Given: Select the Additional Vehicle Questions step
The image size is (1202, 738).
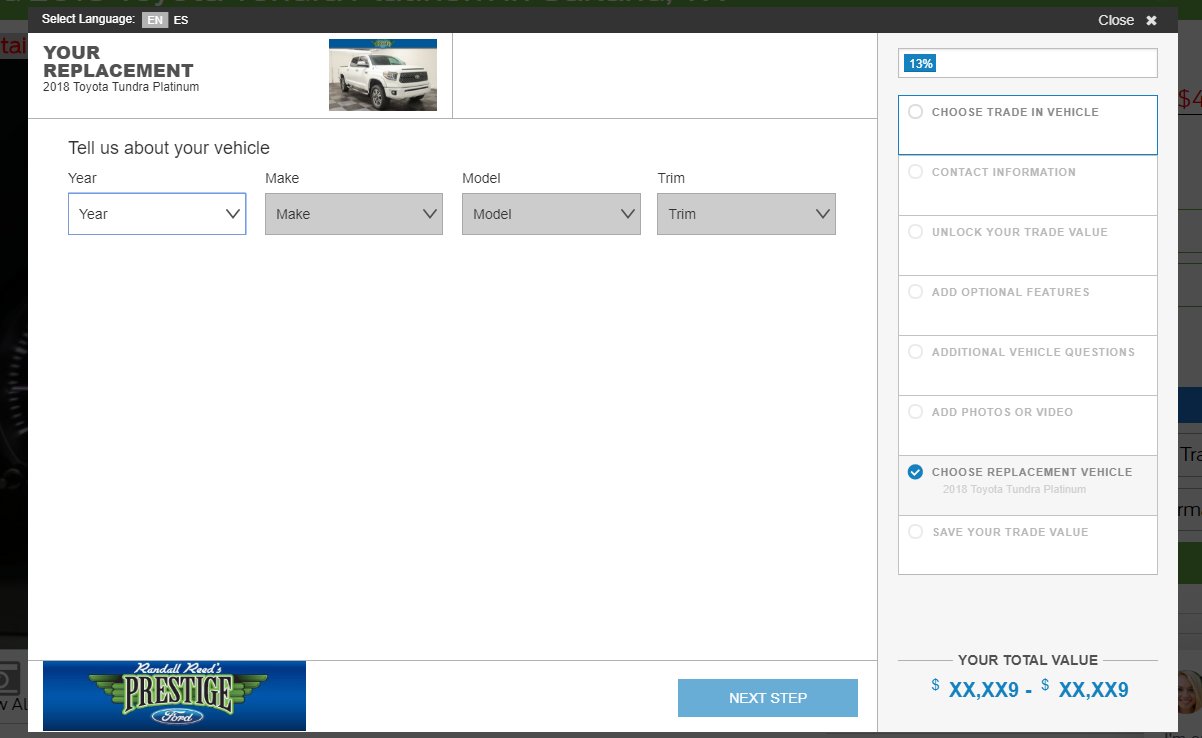Looking at the screenshot, I should click(1028, 365).
